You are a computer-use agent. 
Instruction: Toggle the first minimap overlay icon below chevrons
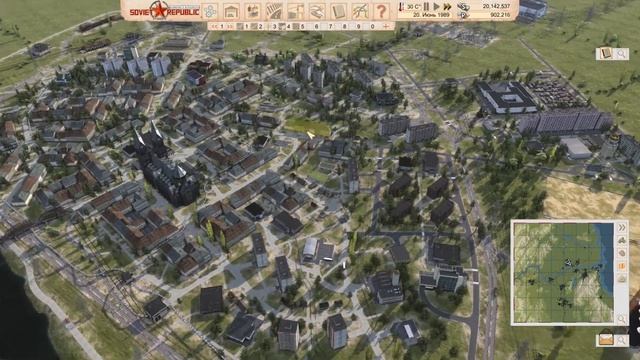click(621, 240)
